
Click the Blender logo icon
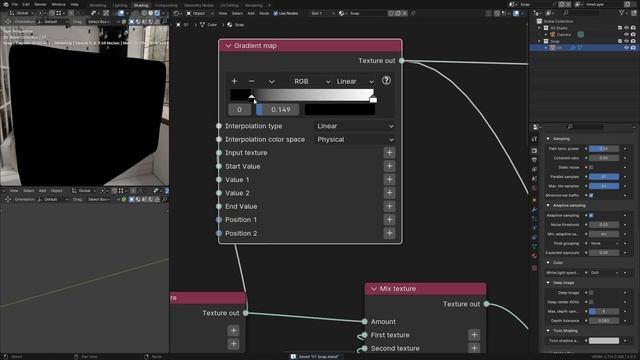point(6,4)
